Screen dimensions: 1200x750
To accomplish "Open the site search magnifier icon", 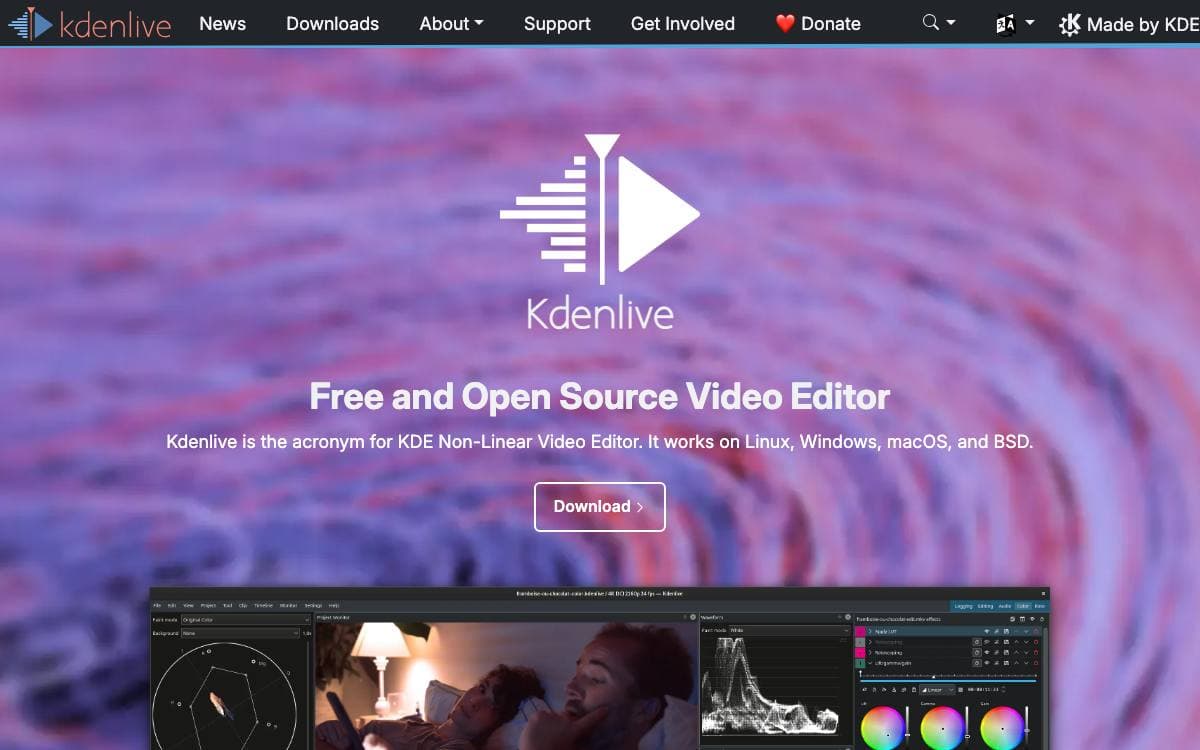I will click(x=930, y=23).
